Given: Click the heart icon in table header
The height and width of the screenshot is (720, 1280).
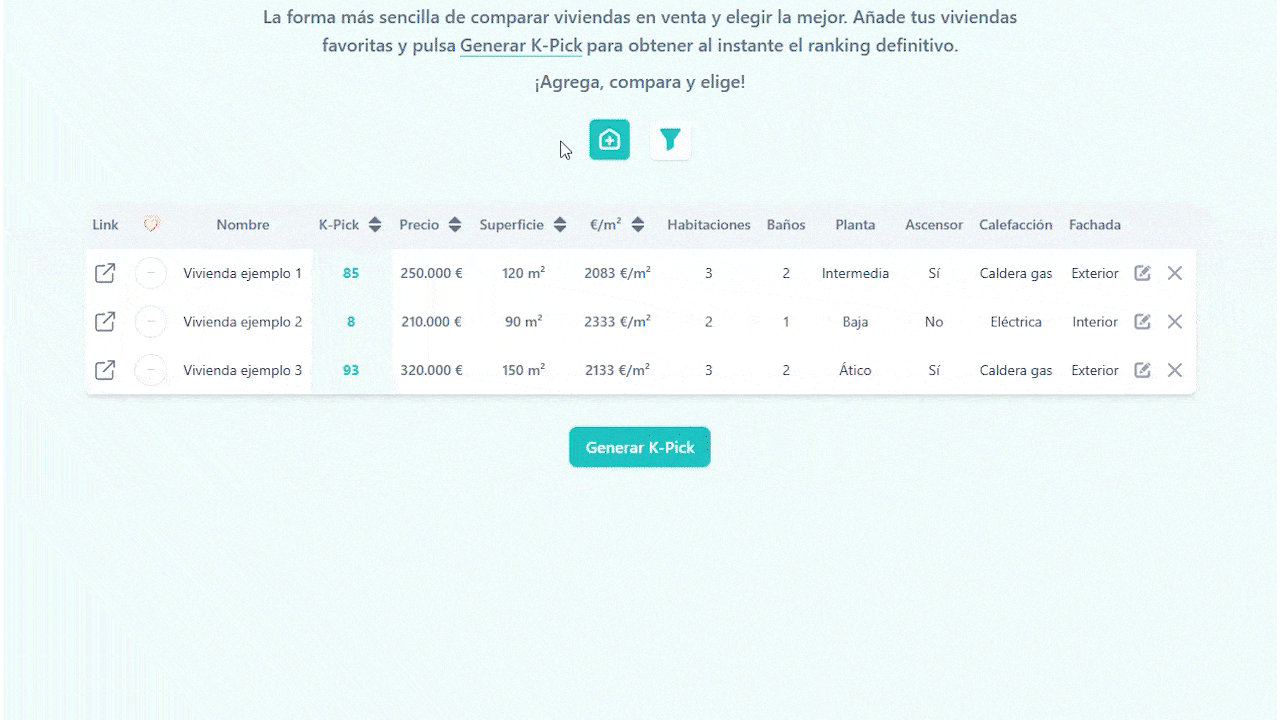Looking at the screenshot, I should (151, 225).
